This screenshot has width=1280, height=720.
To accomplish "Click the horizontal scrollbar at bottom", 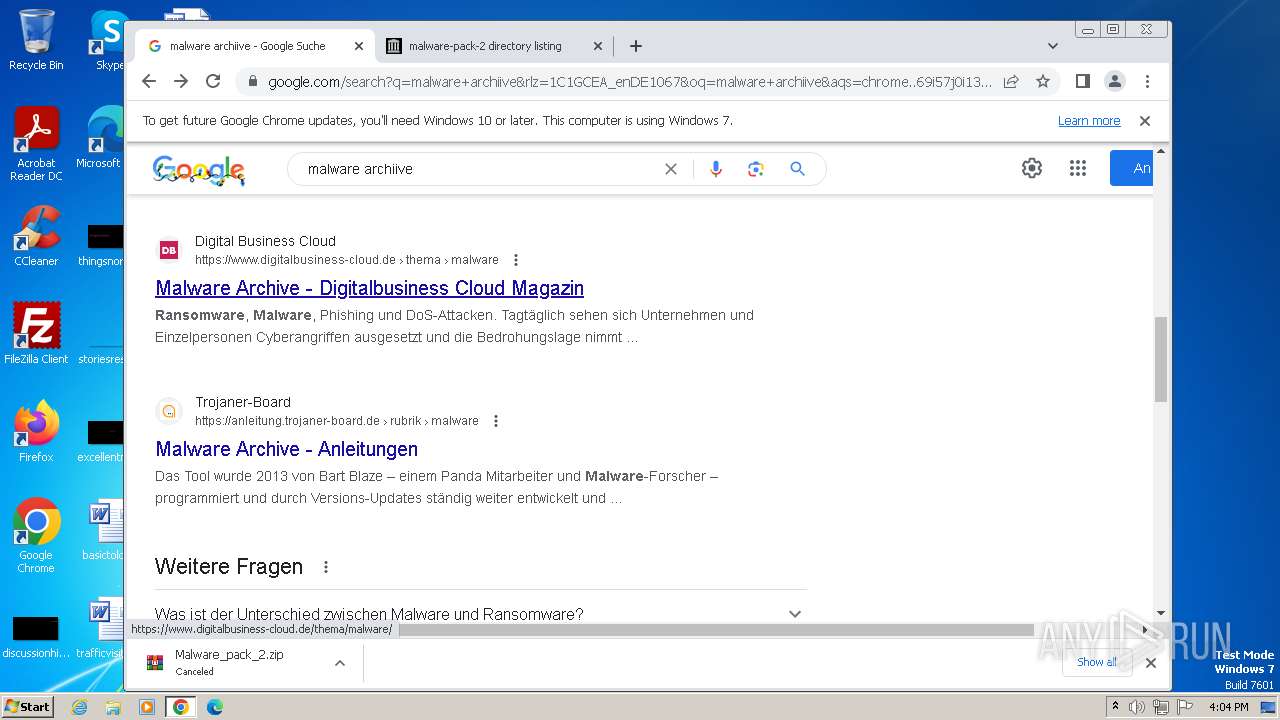I will pos(715,630).
